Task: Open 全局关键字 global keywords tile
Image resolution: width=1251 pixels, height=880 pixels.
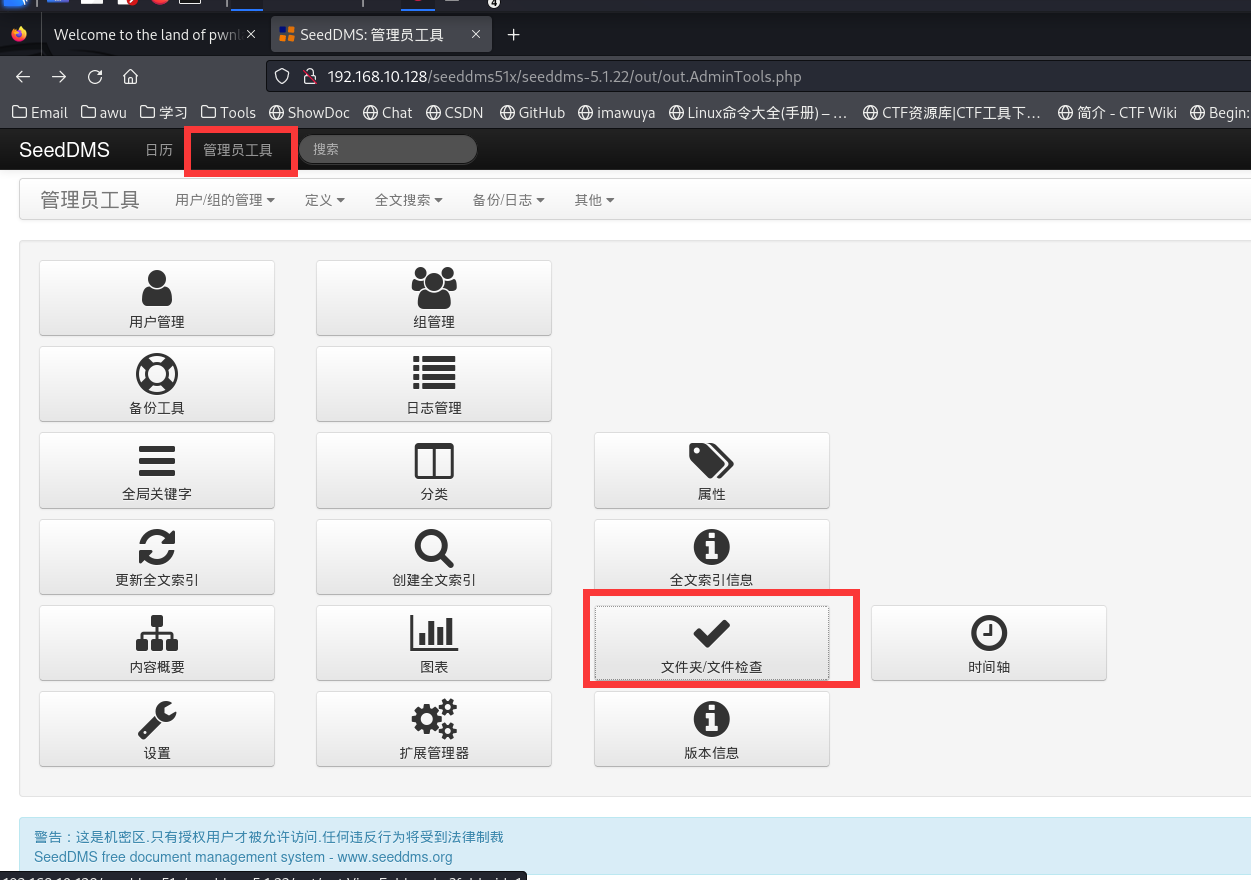Action: pyautogui.click(x=156, y=470)
